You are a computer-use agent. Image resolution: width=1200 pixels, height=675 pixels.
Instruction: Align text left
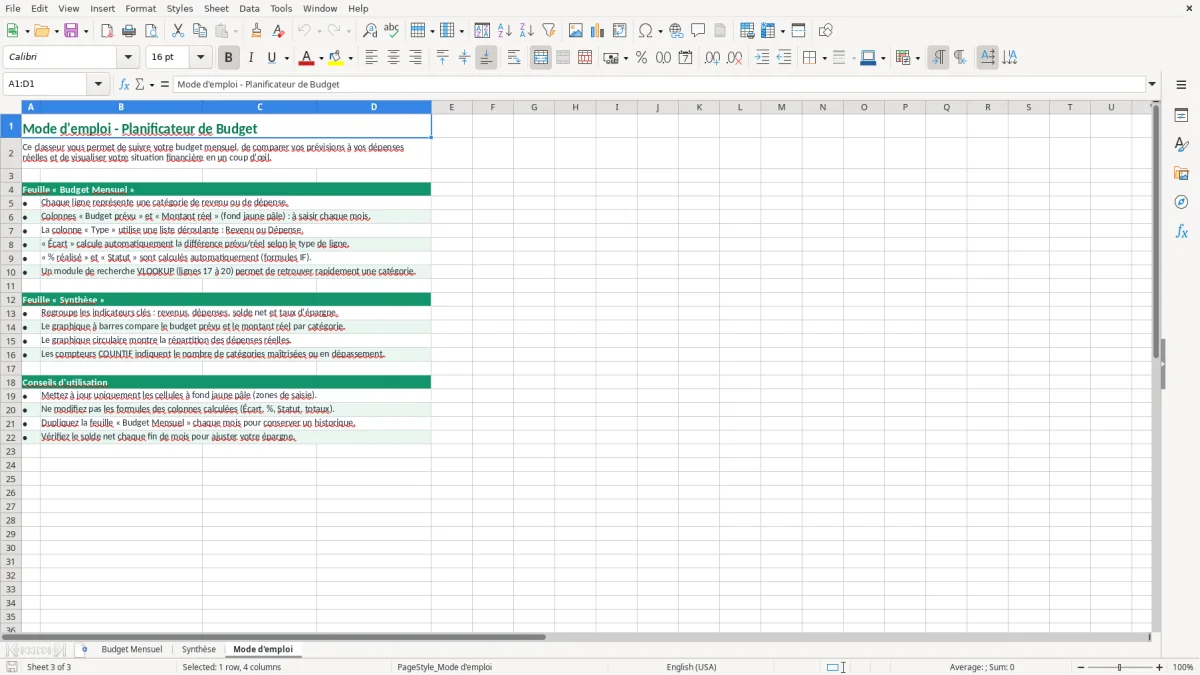tap(371, 58)
